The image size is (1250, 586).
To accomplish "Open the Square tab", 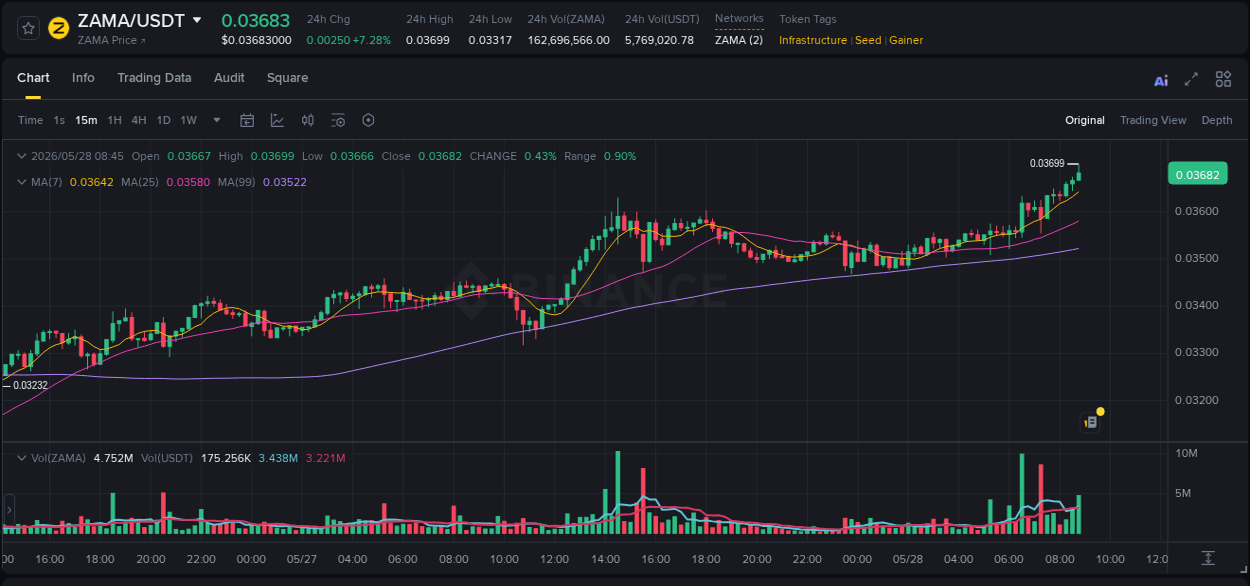I will (x=287, y=78).
